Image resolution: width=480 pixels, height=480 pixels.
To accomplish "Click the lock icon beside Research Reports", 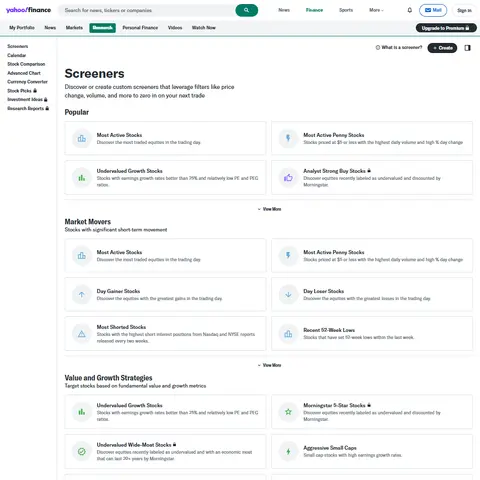I will [x=47, y=108].
